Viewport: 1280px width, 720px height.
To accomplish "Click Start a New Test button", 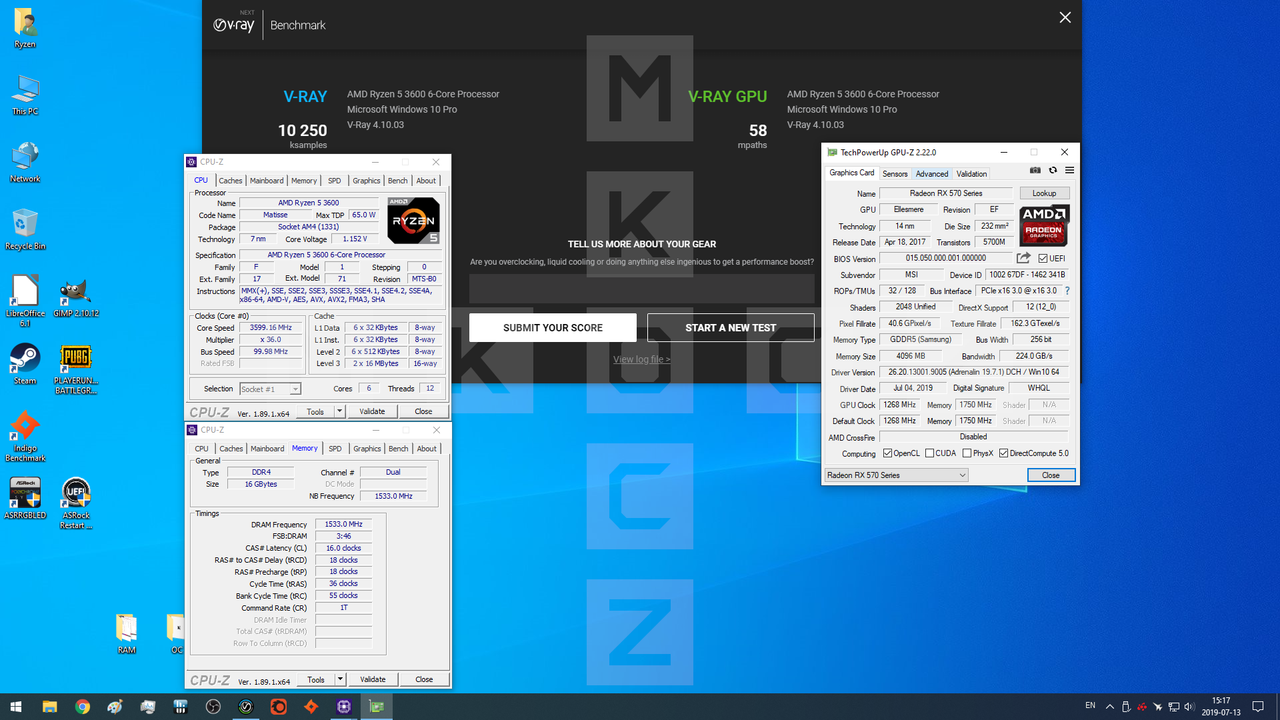I will click(731, 328).
